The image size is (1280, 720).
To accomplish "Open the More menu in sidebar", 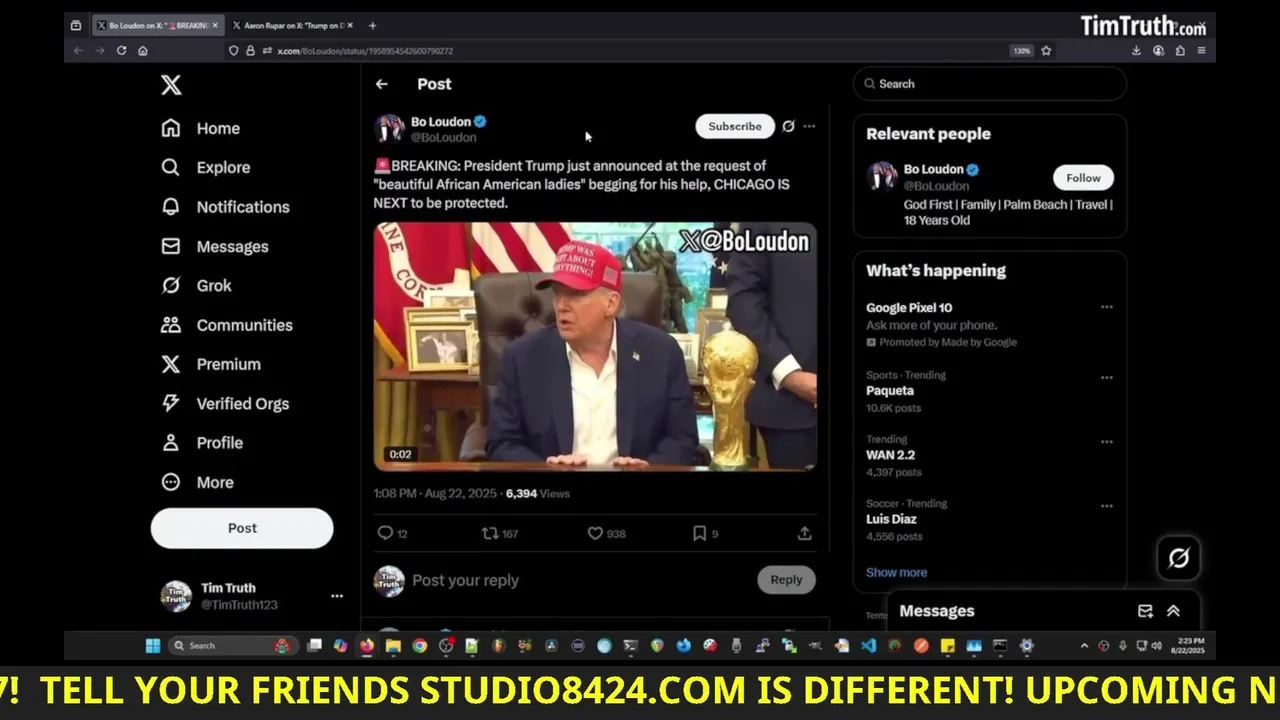I will coord(197,482).
